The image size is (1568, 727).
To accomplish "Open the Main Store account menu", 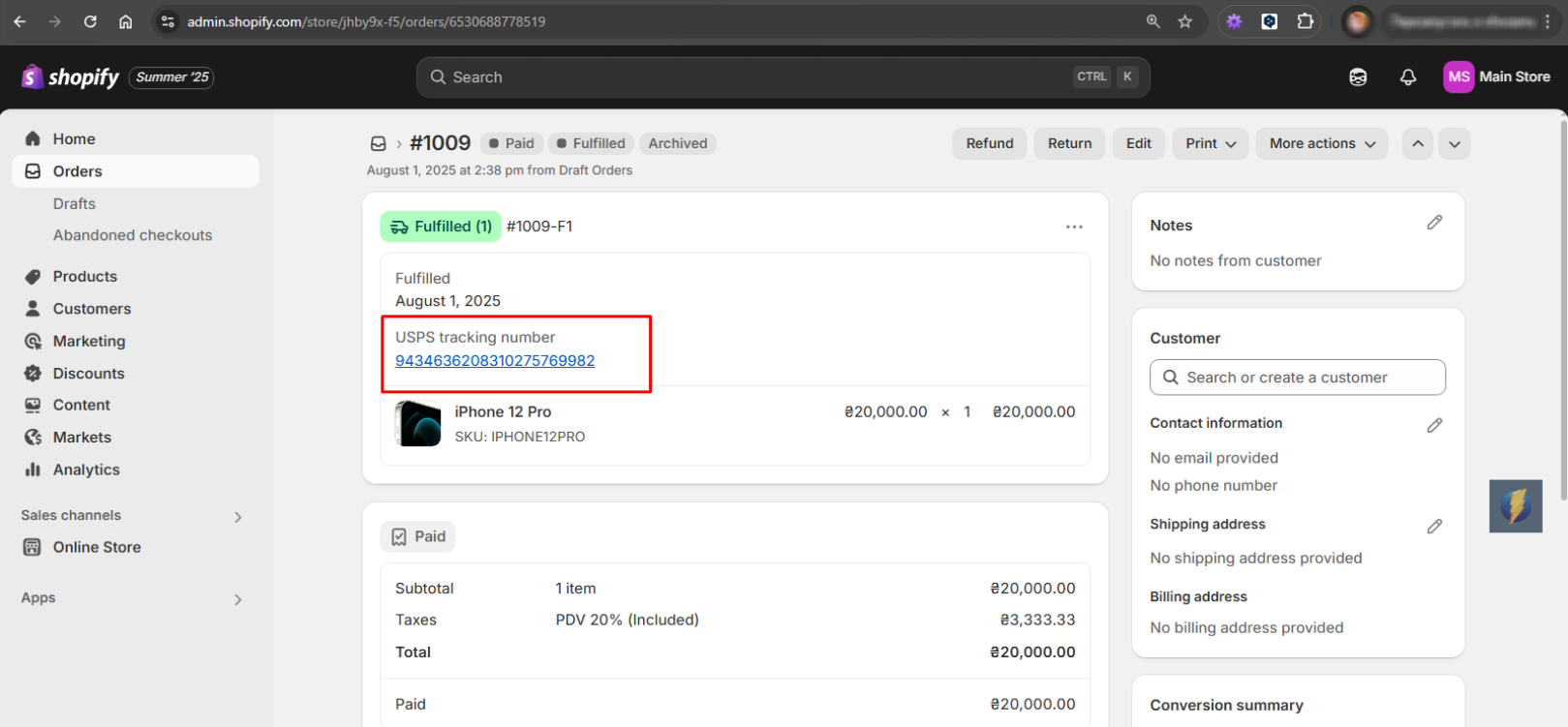I will [1496, 76].
